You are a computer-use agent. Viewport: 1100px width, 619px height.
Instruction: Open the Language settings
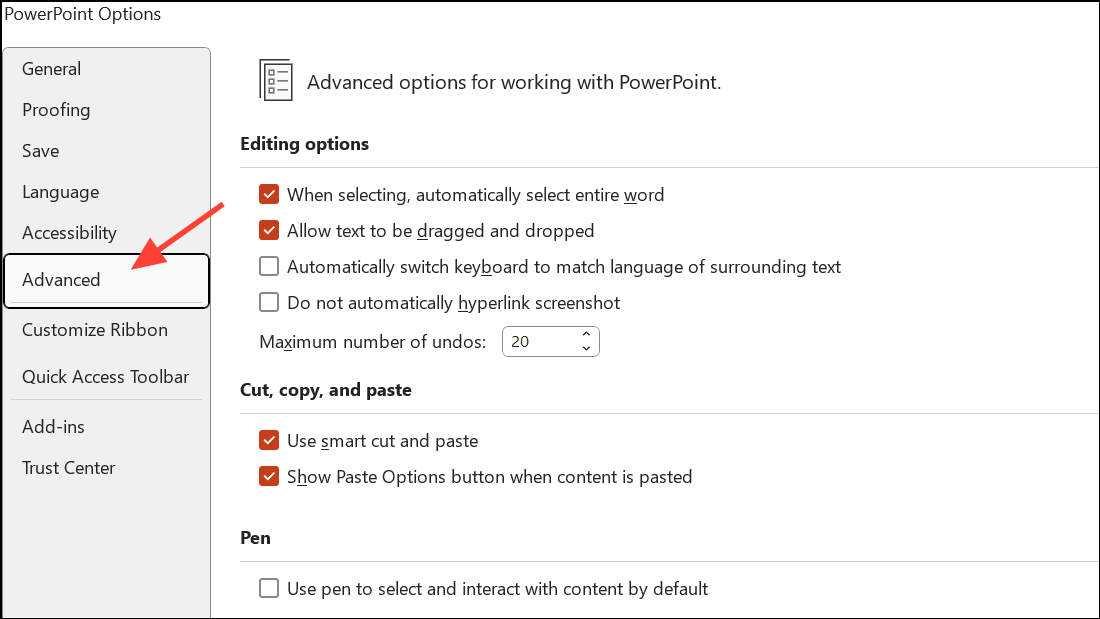coord(60,192)
